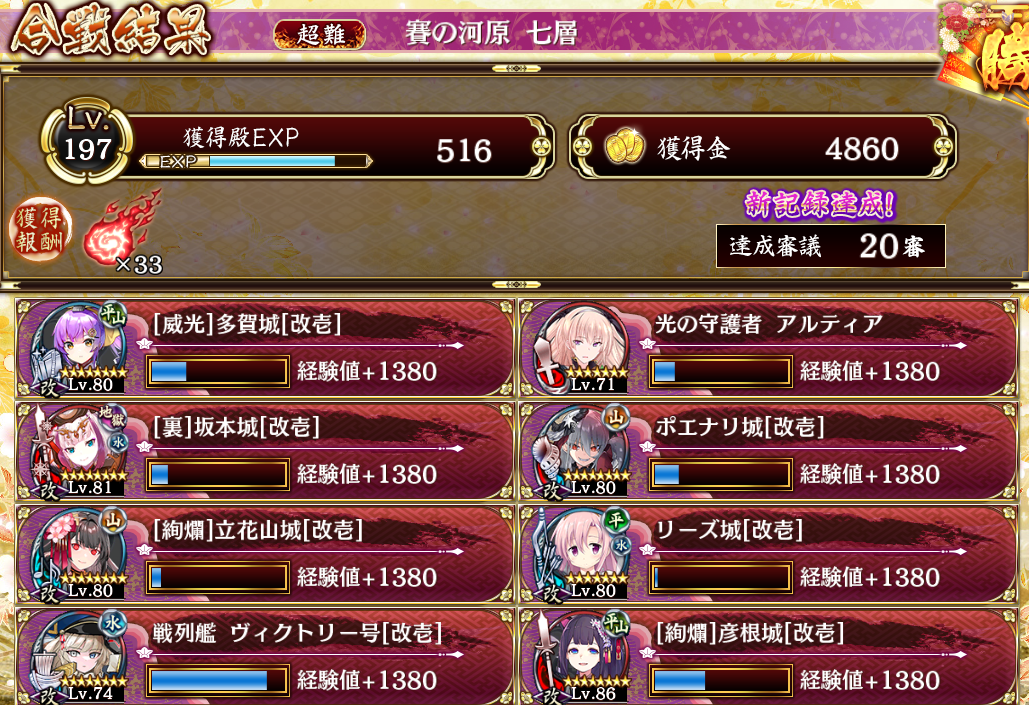Click the [絢爛]彦根城 character portrait
This screenshot has width=1029, height=705.
tap(583, 657)
